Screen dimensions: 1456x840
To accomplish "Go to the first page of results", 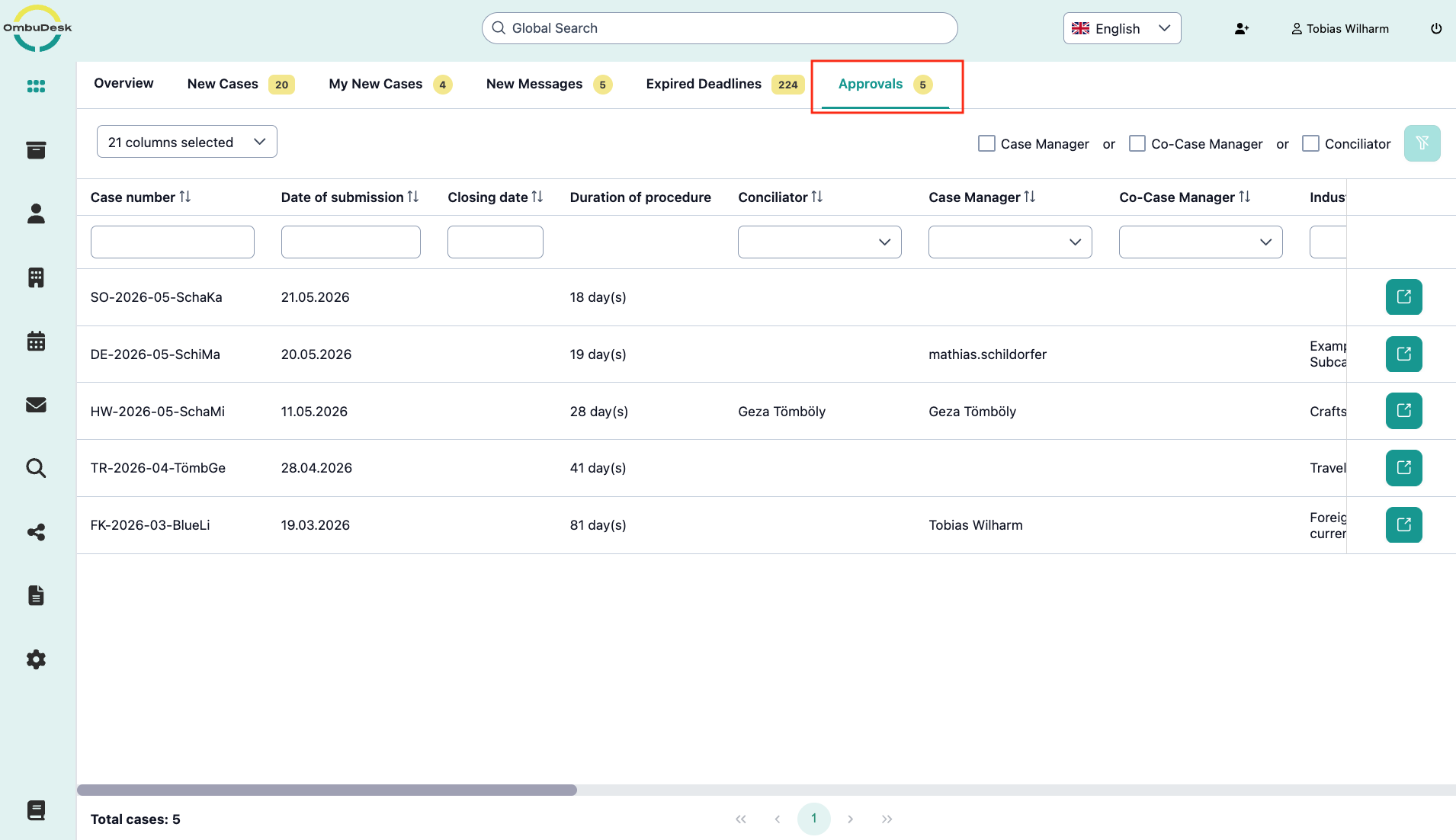I will (x=740, y=819).
